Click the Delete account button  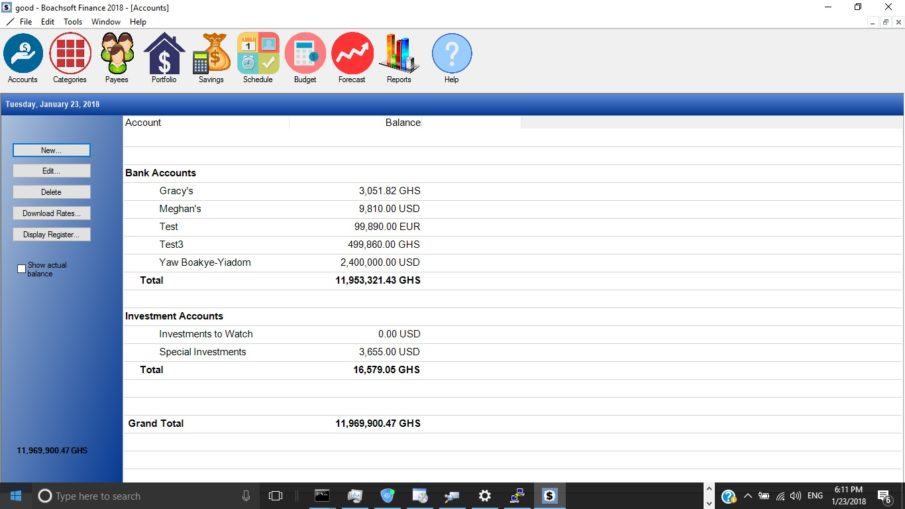click(51, 192)
